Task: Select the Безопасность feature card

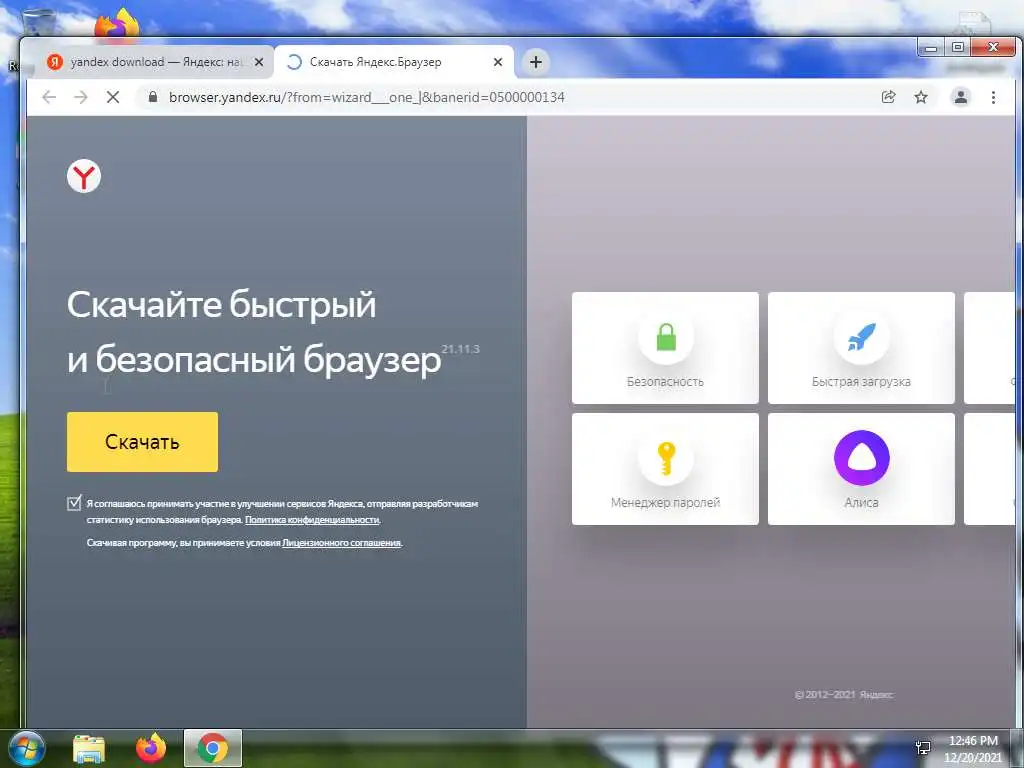Action: pyautogui.click(x=665, y=347)
